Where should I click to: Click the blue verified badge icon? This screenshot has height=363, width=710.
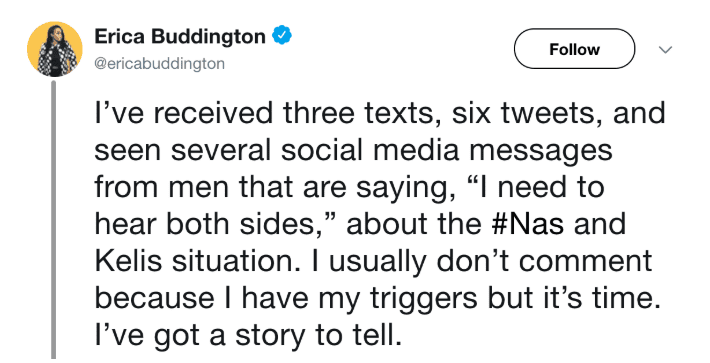(x=282, y=36)
